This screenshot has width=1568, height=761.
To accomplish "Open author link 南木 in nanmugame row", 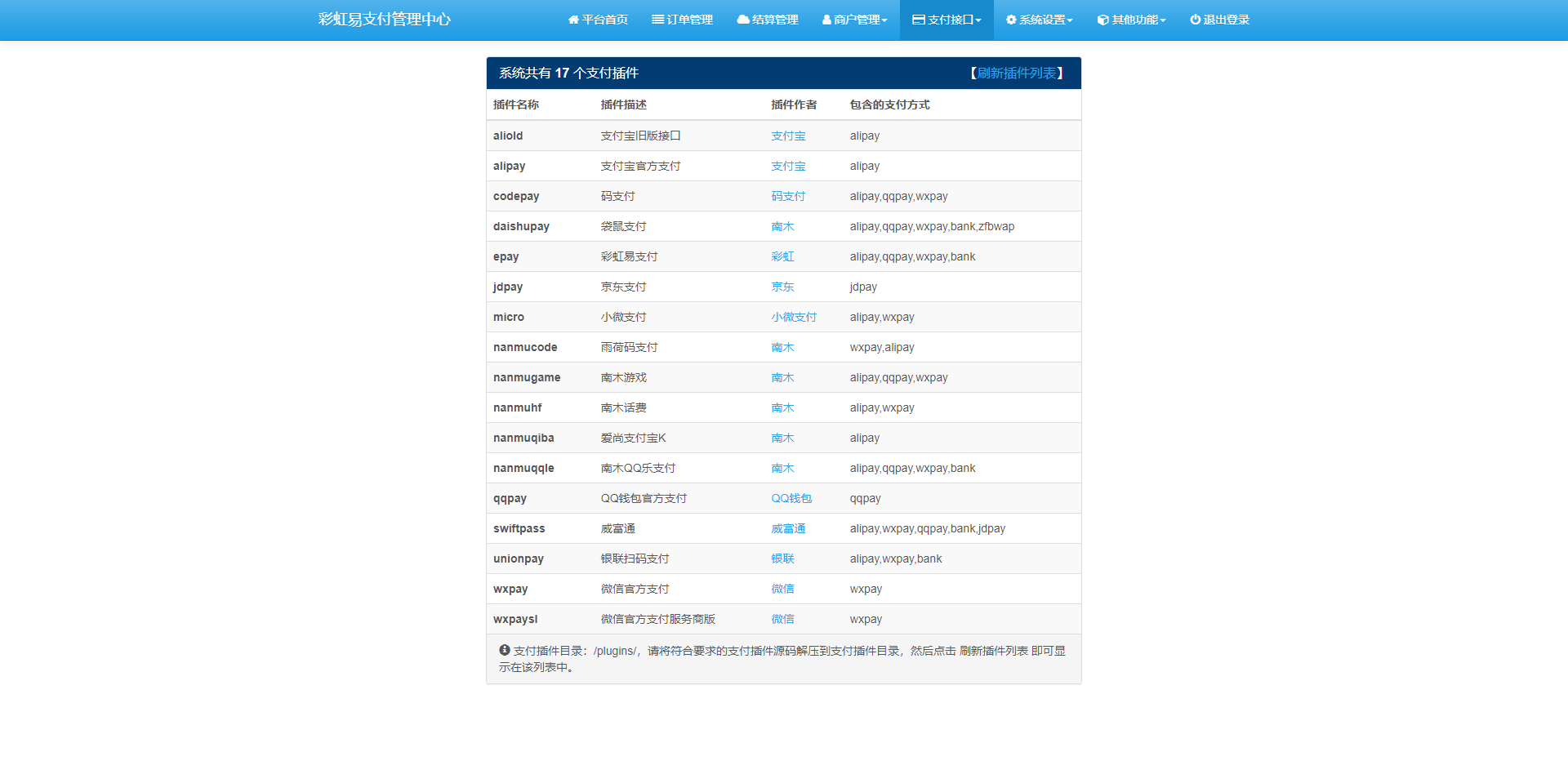I will (782, 378).
